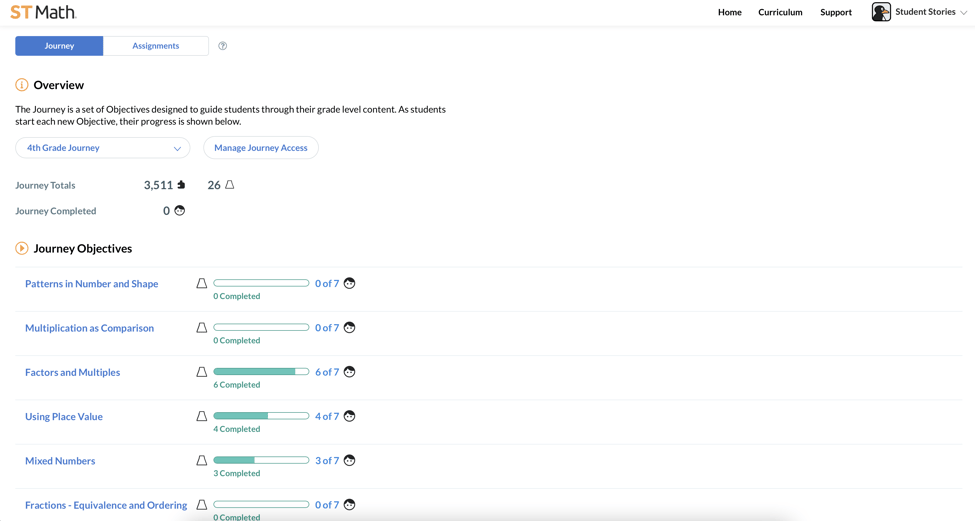Click the Journey Objectives heading
The width and height of the screenshot is (975, 521).
(83, 249)
